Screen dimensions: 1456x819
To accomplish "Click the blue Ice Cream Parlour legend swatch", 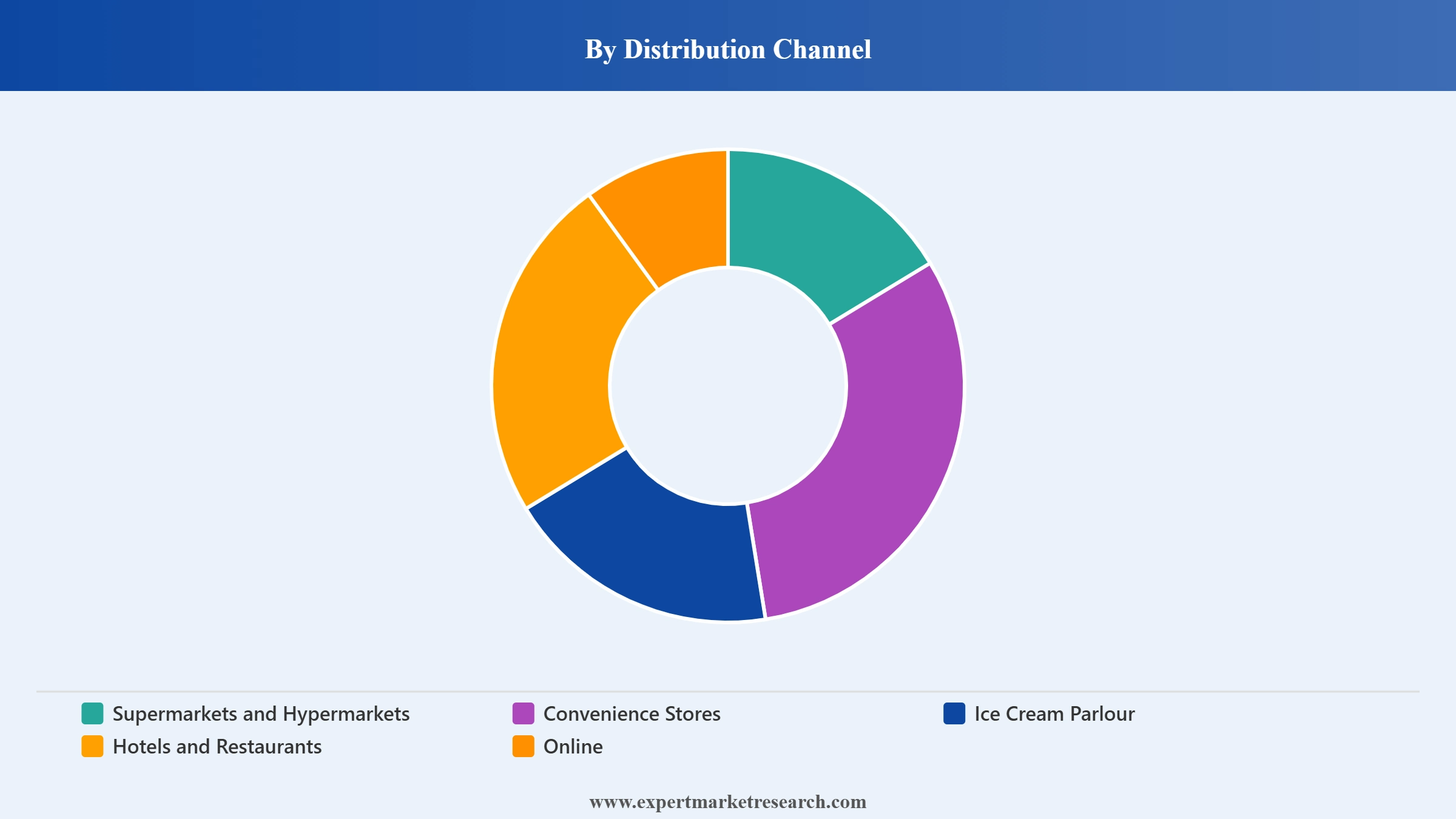I will click(954, 713).
